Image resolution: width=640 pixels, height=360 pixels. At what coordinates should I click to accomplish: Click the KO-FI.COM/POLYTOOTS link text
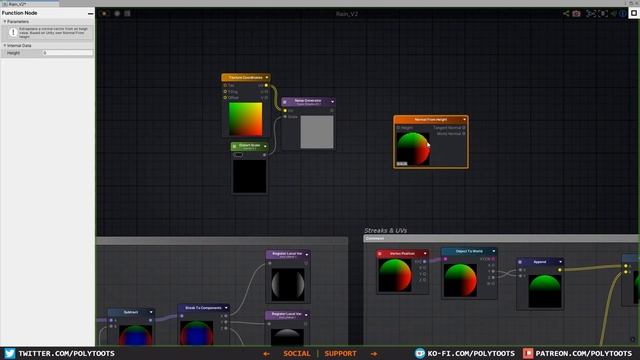pyautogui.click(x=471, y=353)
